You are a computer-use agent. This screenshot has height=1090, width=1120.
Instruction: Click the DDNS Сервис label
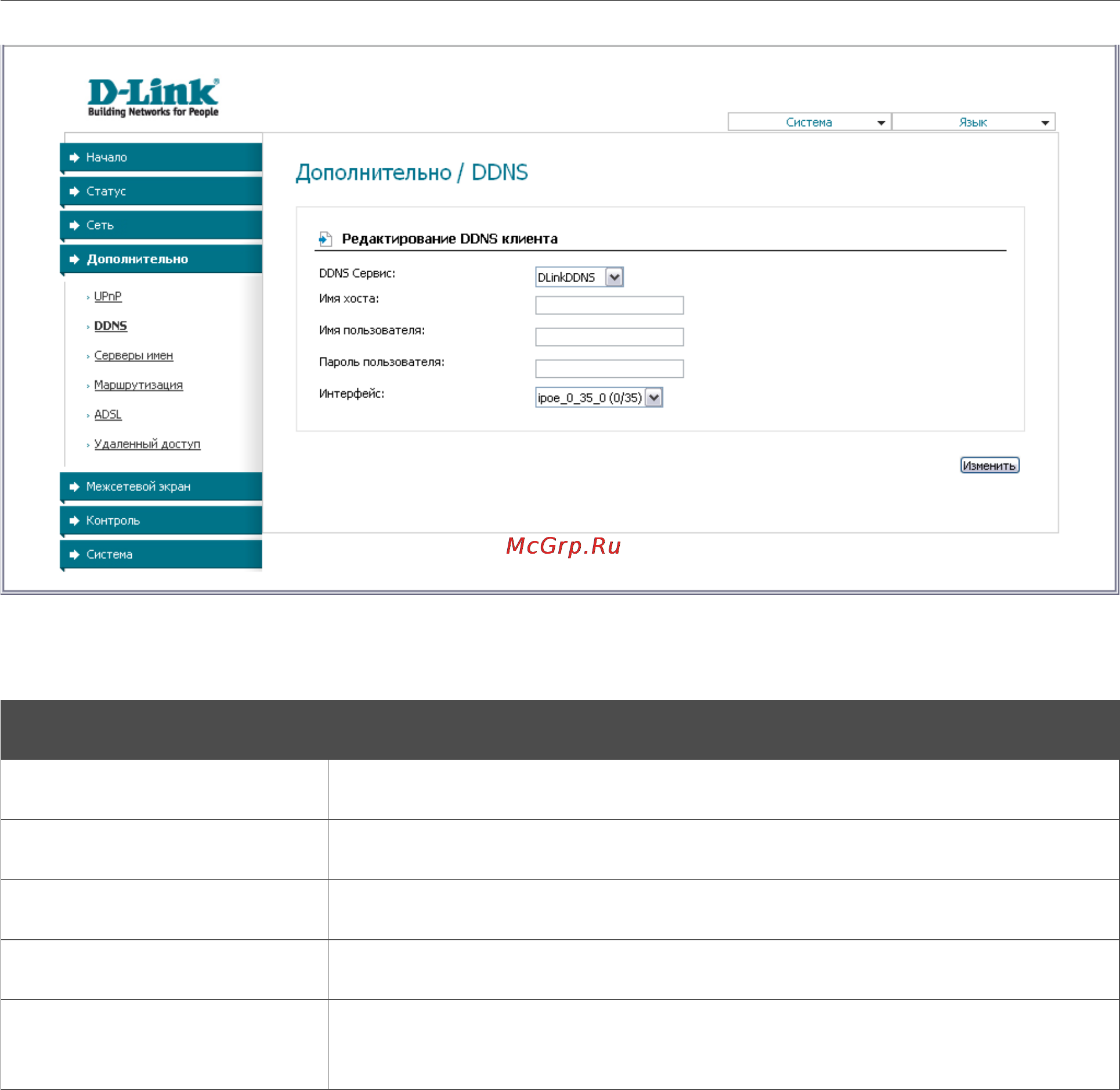(x=357, y=273)
